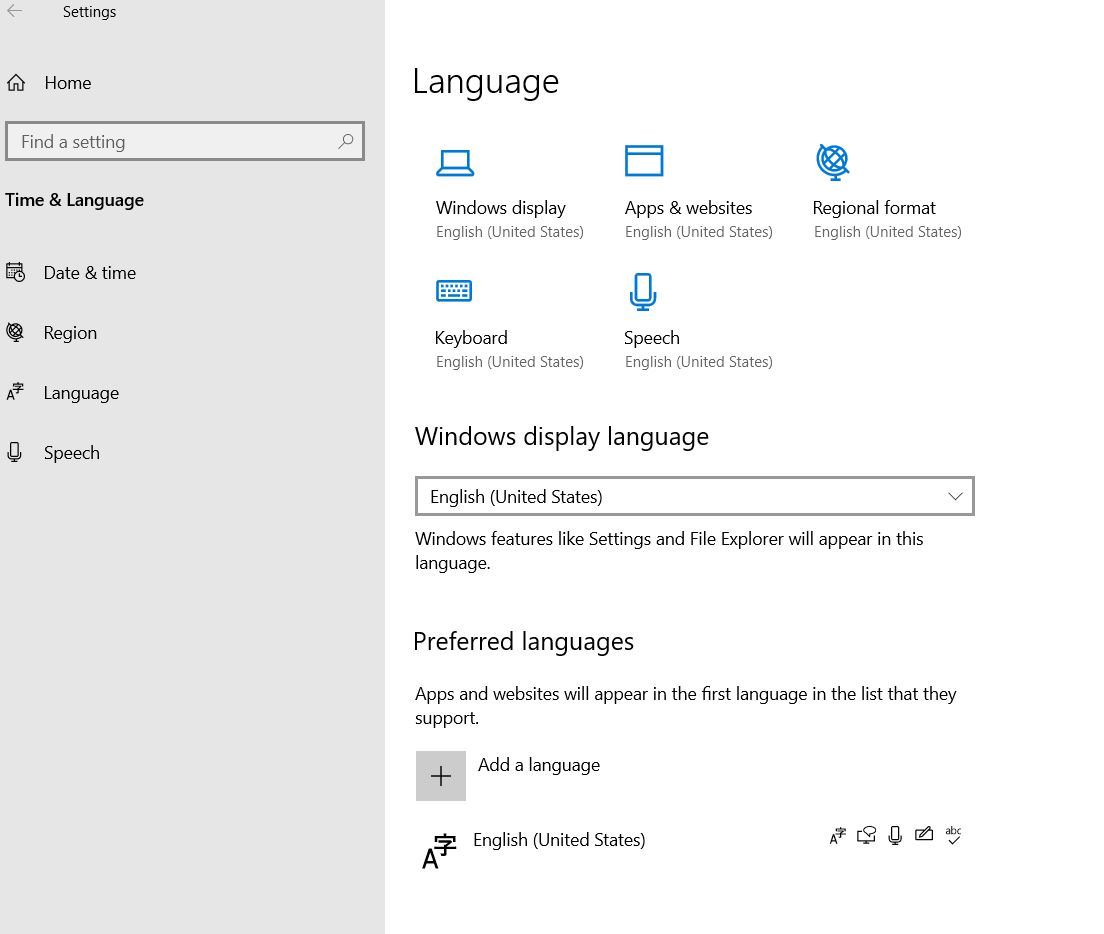This screenshot has height=934, width=1104.
Task: Click the Windows display laptop icon
Action: click(x=455, y=163)
